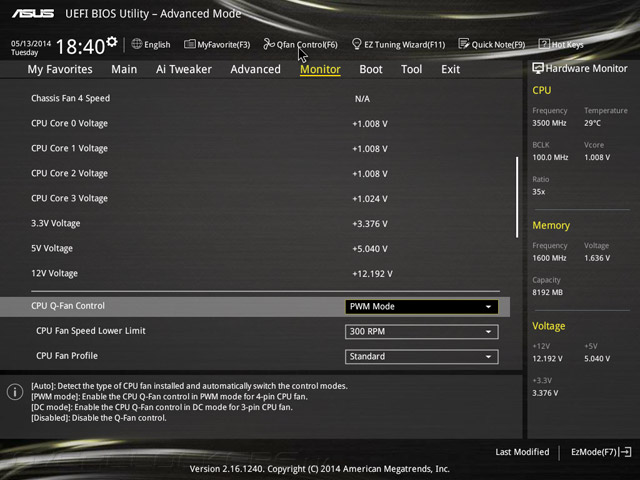Screen dimensions: 640x480
Task: Click CPU Core 2 Voltage label
Action: [x=69, y=173]
